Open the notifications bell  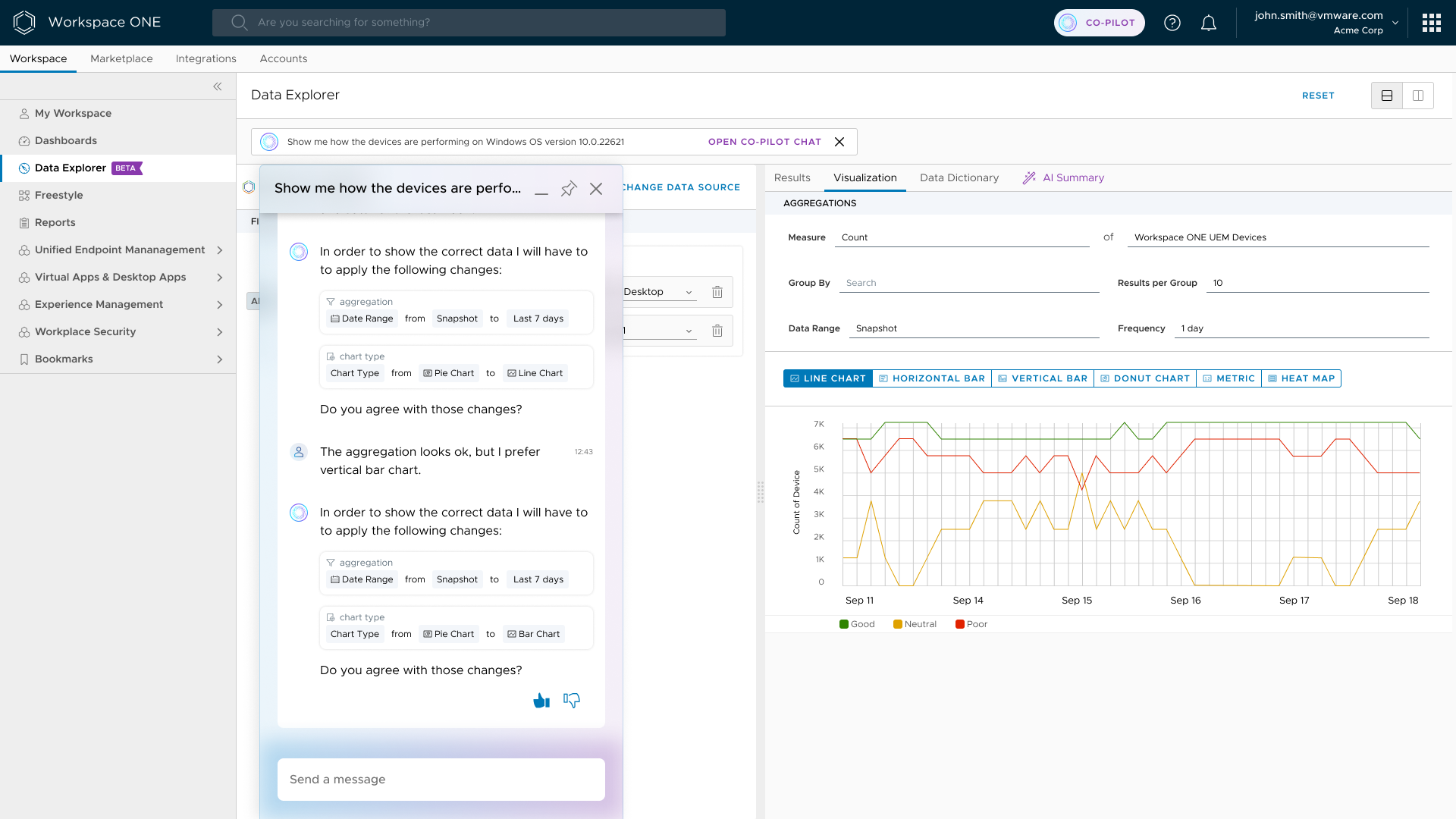point(1209,23)
